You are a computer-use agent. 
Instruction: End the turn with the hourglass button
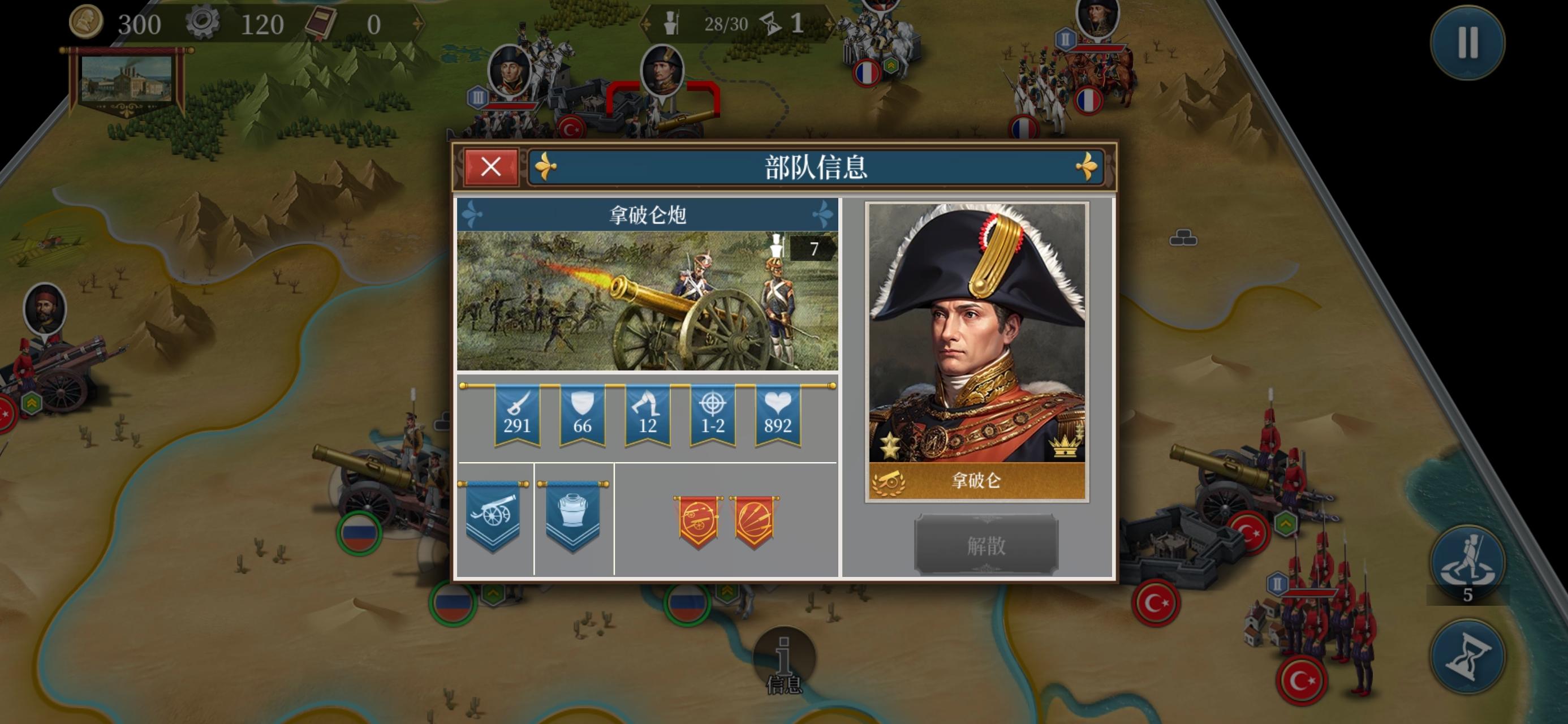point(1467,657)
